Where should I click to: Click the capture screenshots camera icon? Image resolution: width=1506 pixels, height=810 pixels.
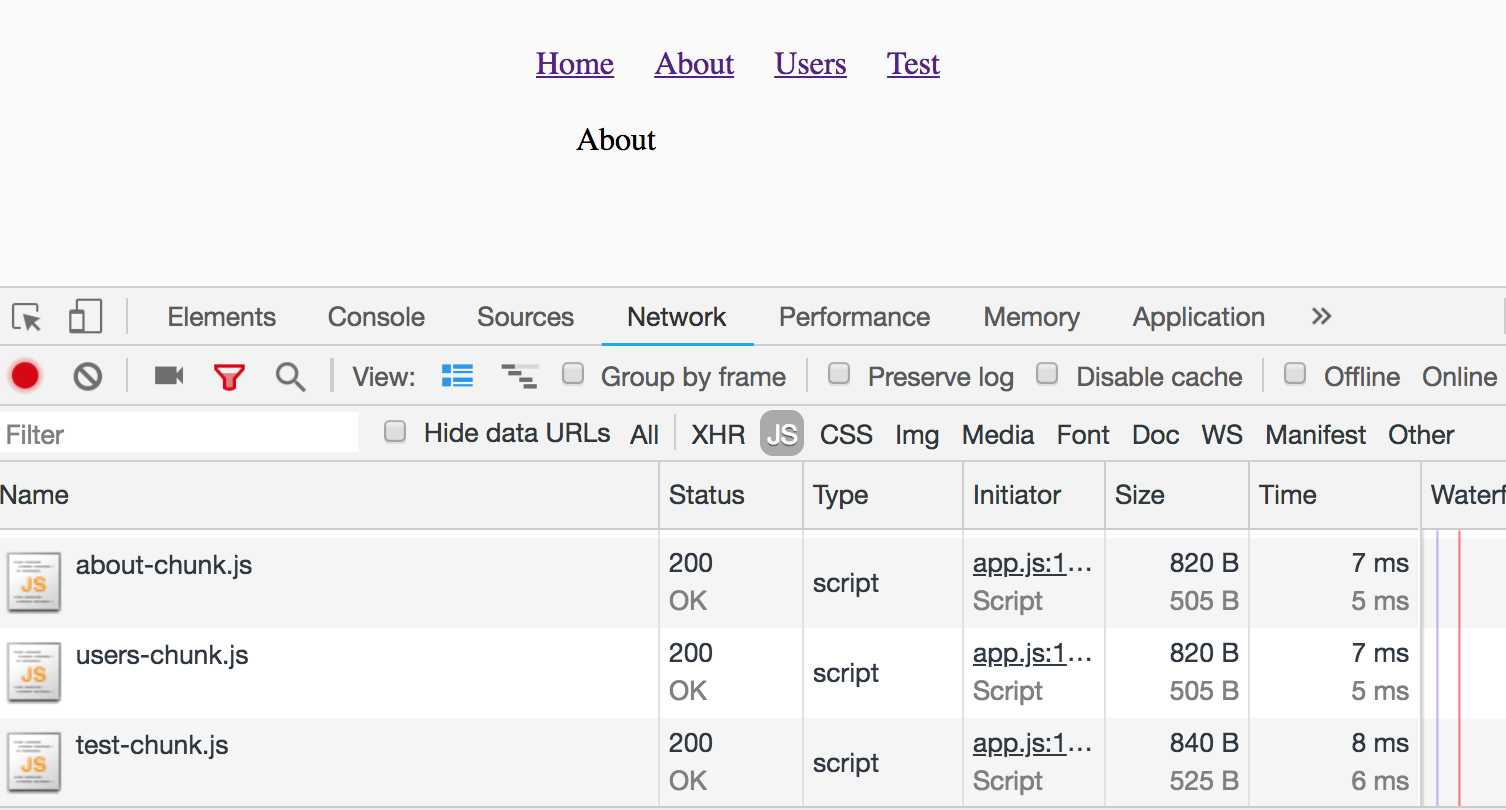pyautogui.click(x=169, y=376)
